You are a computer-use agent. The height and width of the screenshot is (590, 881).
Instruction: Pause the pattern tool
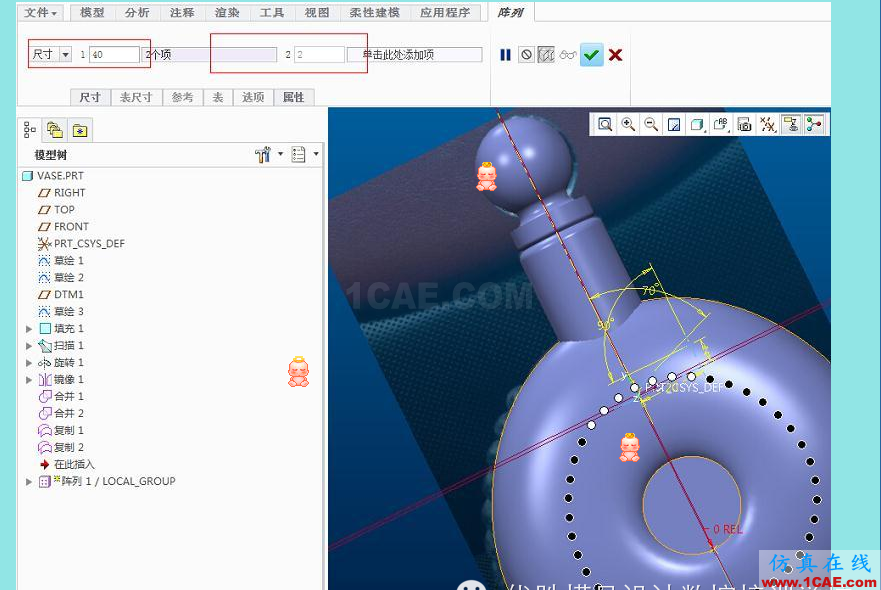(505, 55)
